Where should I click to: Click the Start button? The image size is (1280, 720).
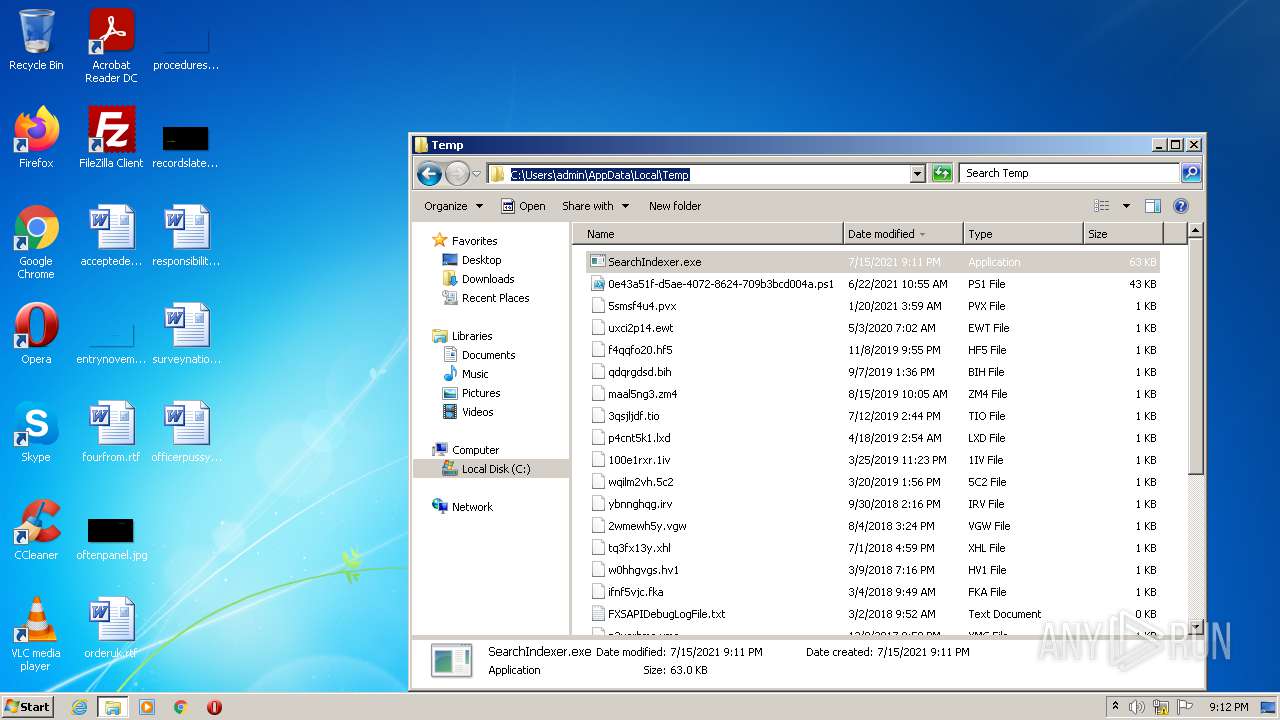(x=28, y=706)
